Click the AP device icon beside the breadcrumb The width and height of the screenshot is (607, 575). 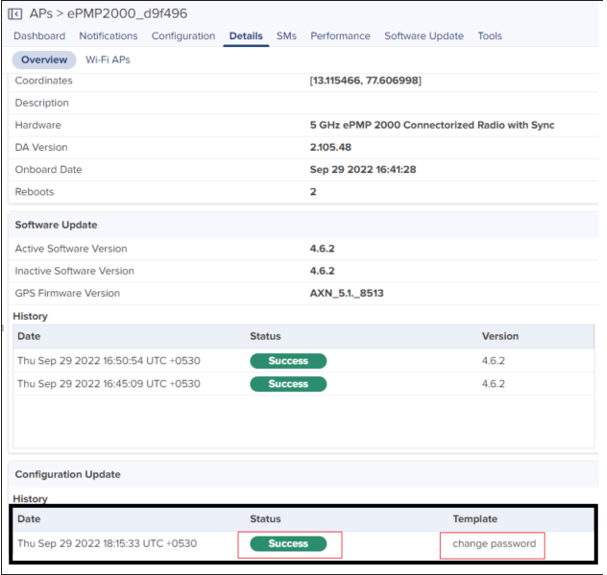coord(17,14)
